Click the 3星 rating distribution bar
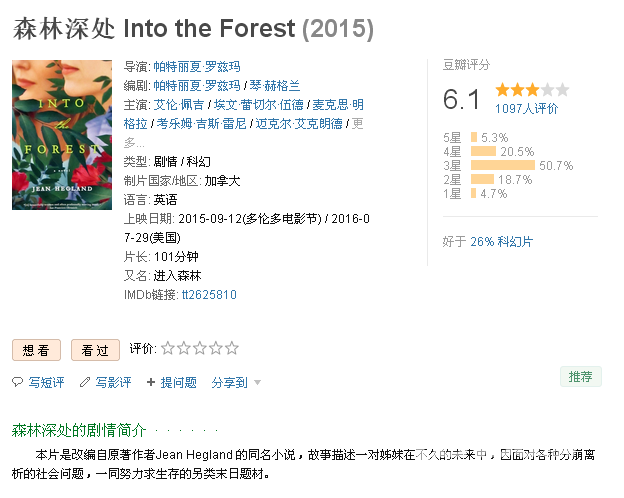The width and height of the screenshot is (624, 498). 503,165
